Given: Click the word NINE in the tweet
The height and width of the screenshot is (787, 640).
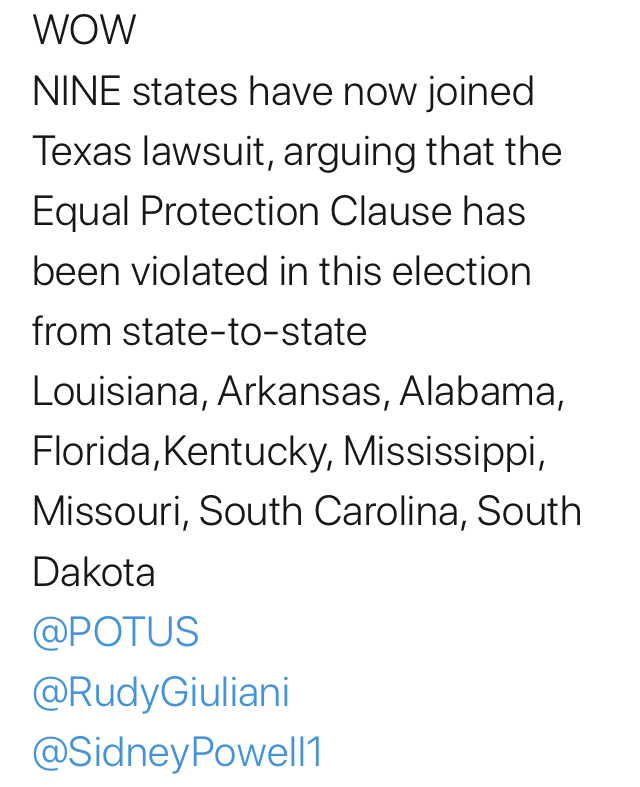Looking at the screenshot, I should coord(76,91).
